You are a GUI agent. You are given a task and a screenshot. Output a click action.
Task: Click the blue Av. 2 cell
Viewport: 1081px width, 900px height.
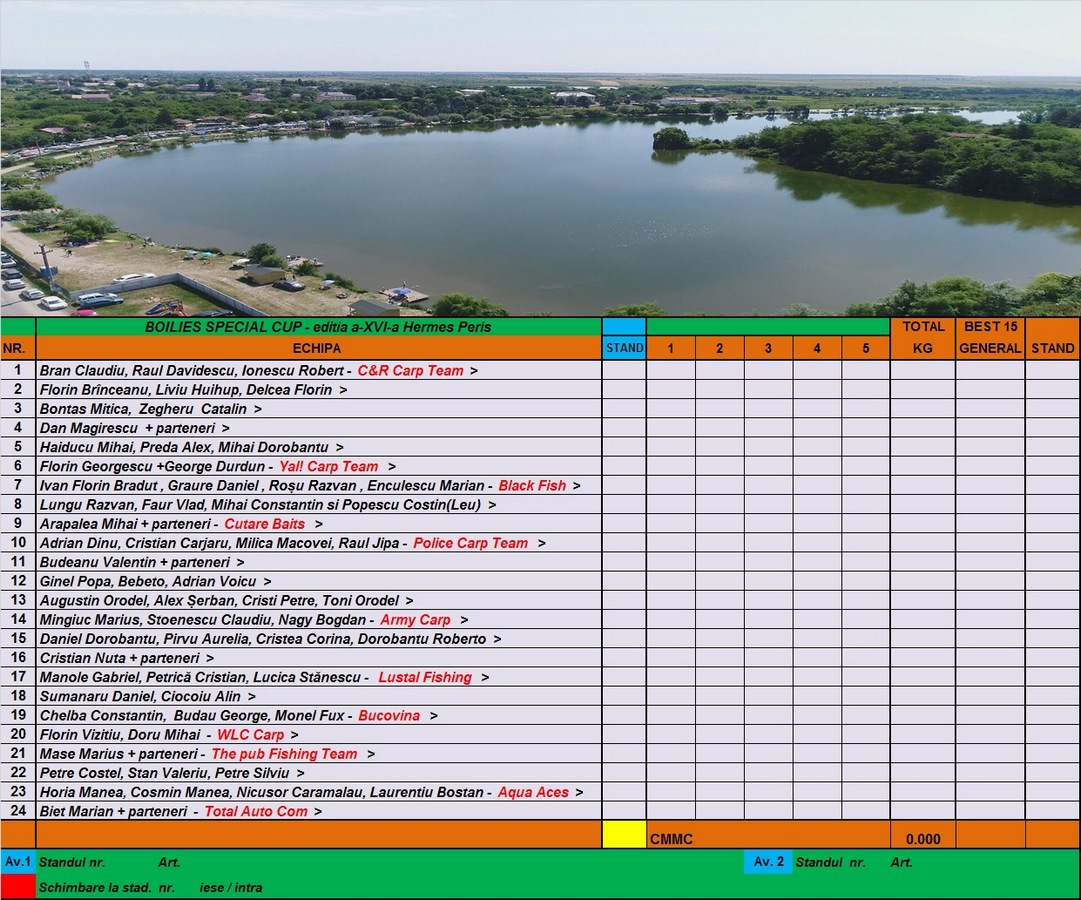767,861
